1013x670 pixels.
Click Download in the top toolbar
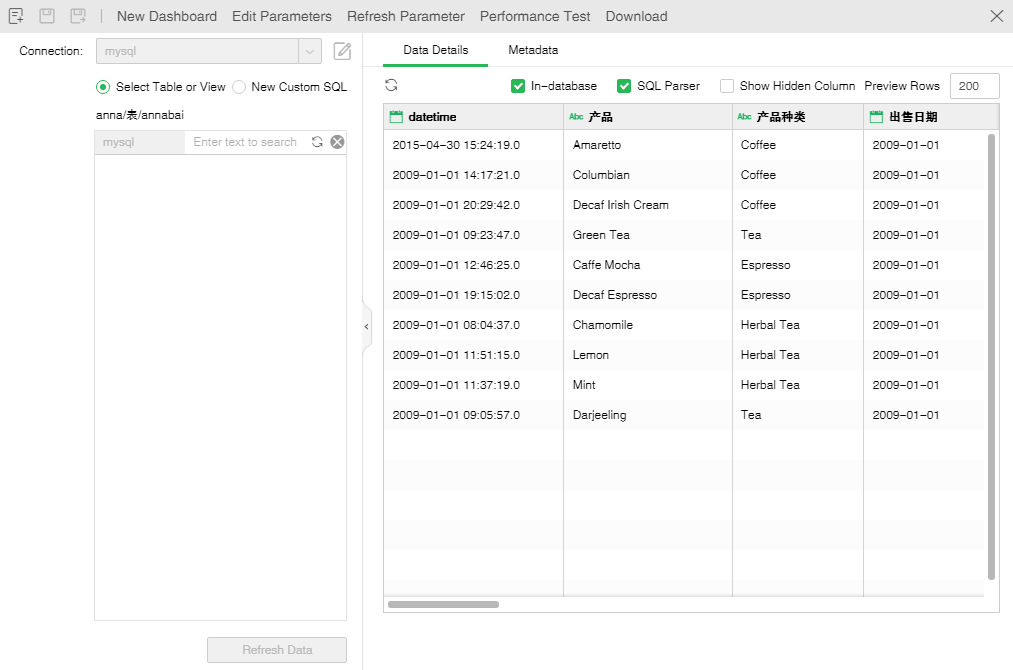point(636,16)
